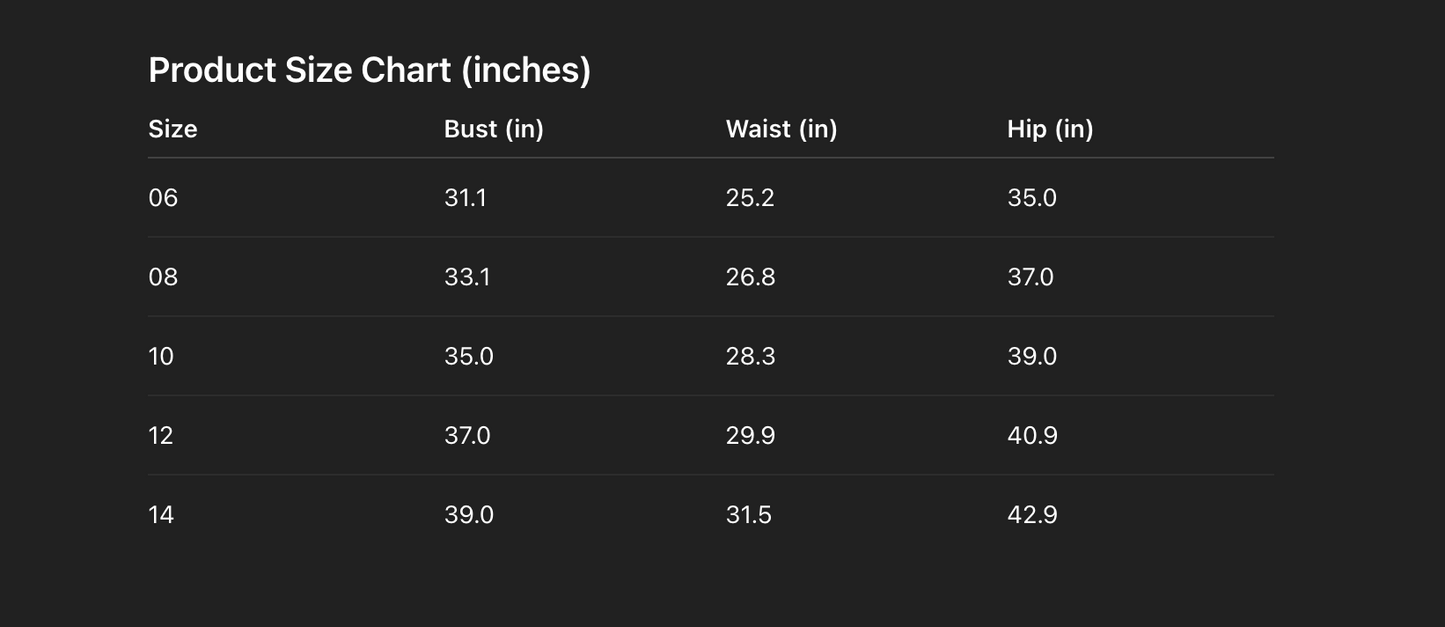Click waist value 26.8 for size 08
This screenshot has width=1445, height=627.
(x=750, y=277)
